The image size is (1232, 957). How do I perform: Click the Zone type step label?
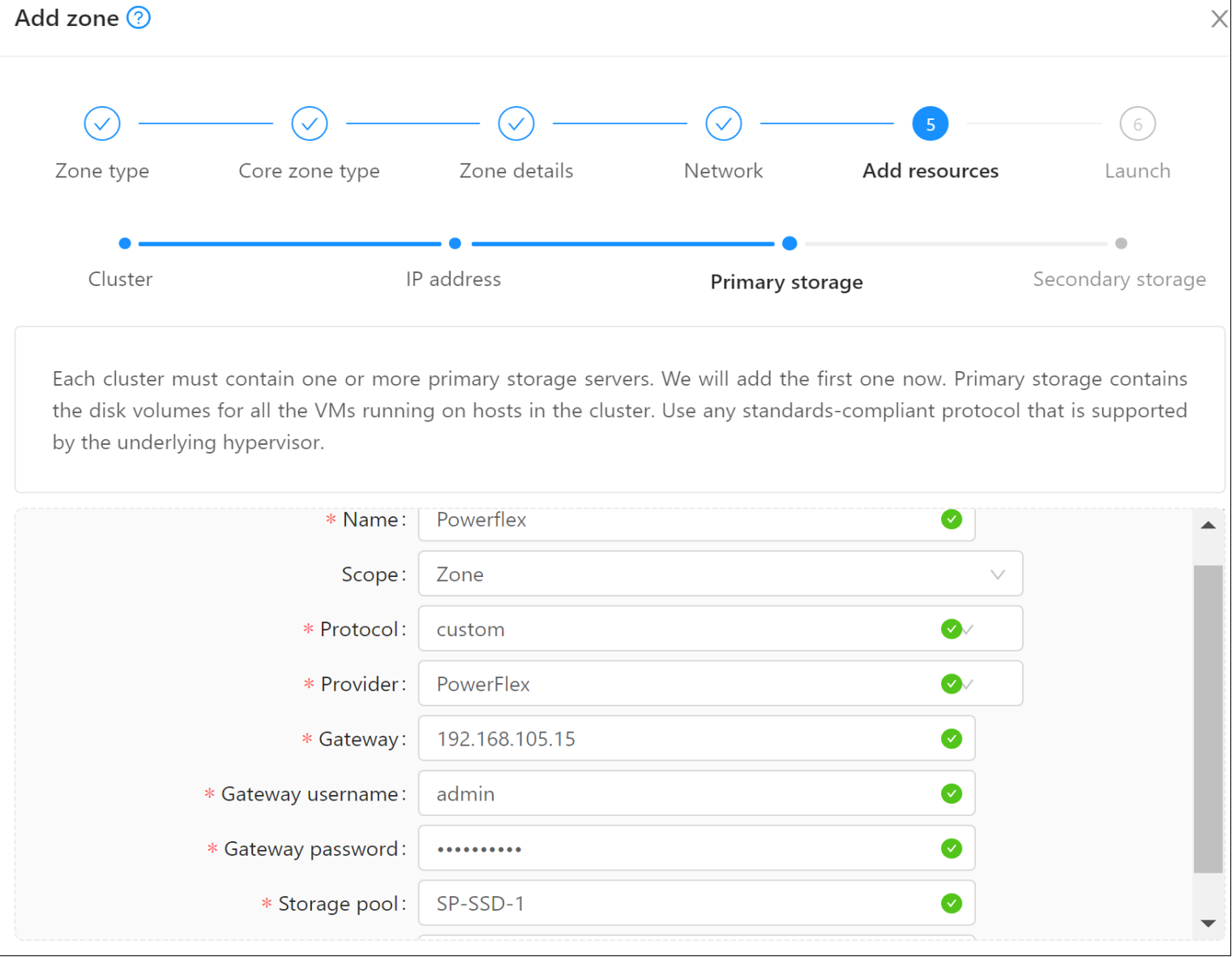click(102, 171)
